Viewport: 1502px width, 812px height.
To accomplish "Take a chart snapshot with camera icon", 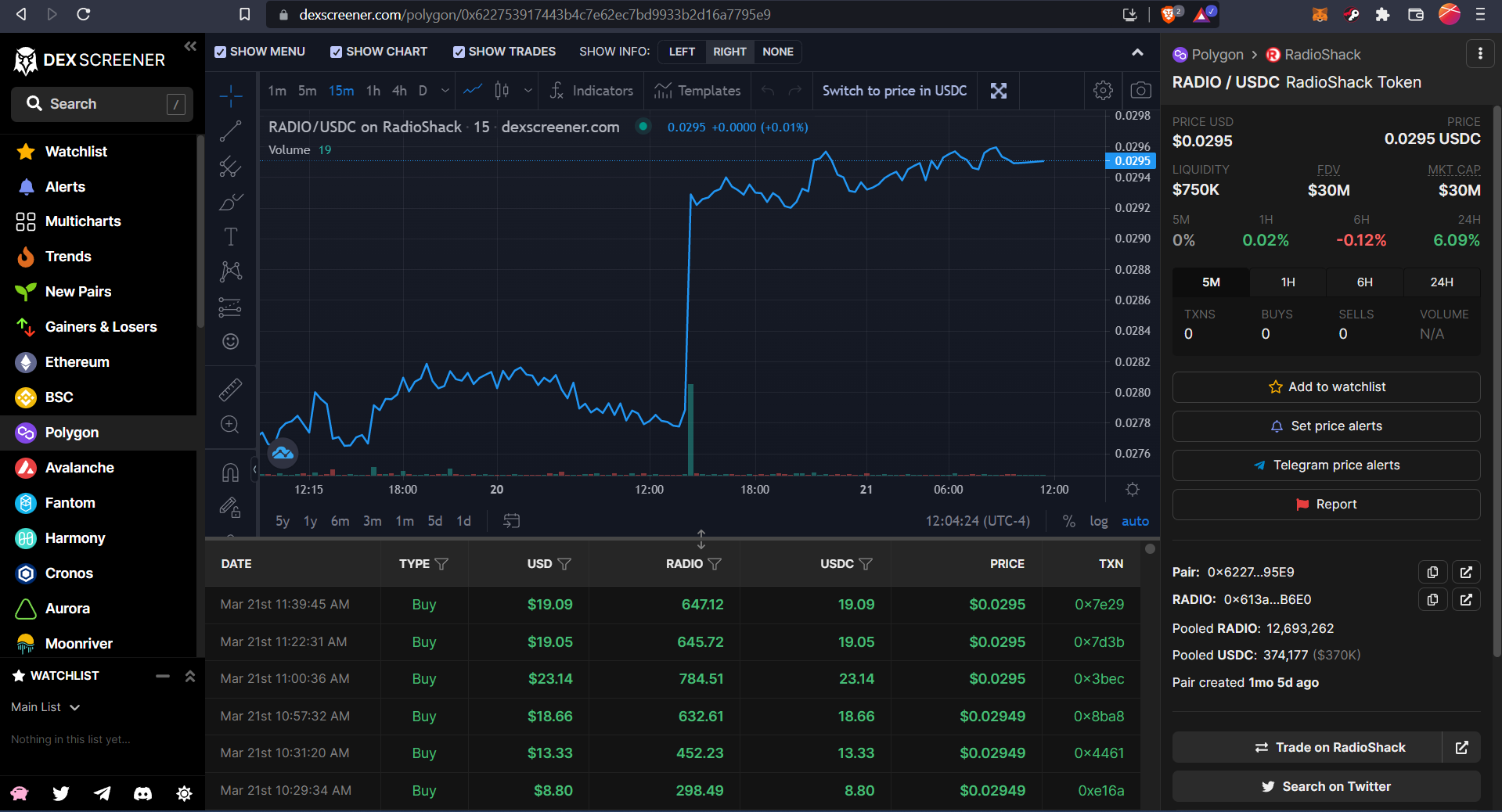I will tap(1141, 91).
